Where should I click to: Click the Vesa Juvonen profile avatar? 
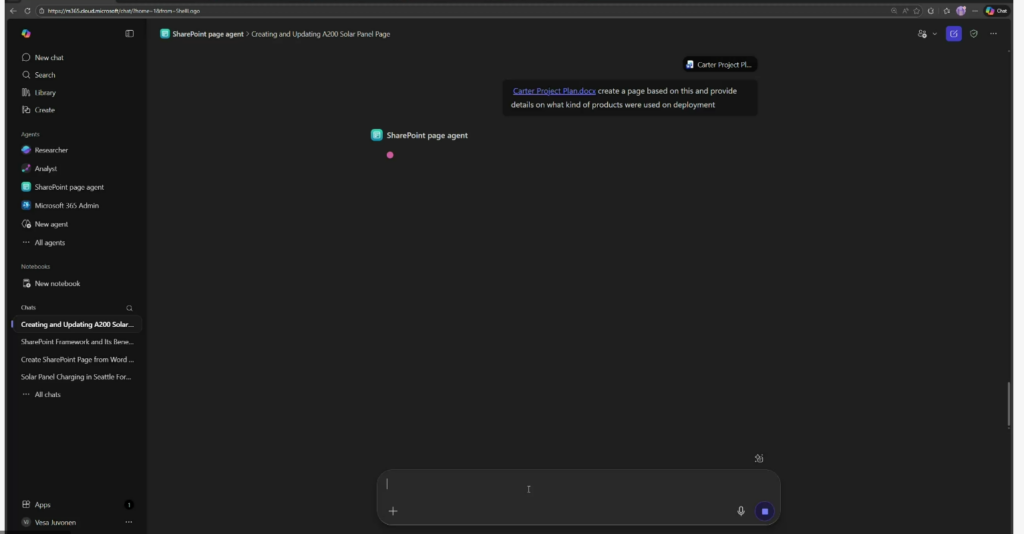point(26,522)
